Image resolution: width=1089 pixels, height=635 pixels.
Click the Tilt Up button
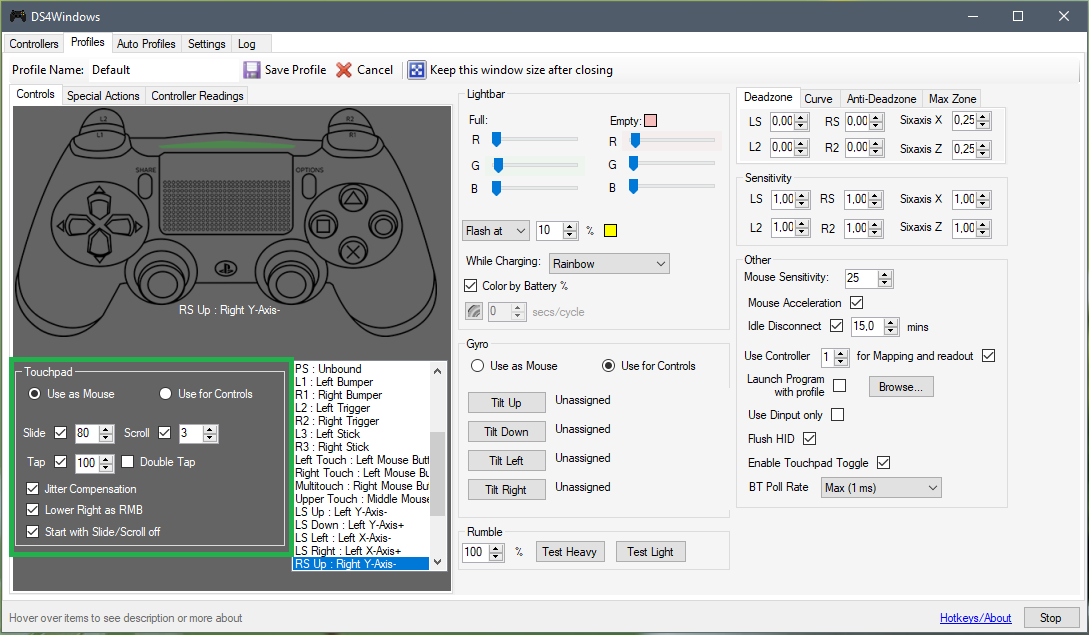coord(506,403)
